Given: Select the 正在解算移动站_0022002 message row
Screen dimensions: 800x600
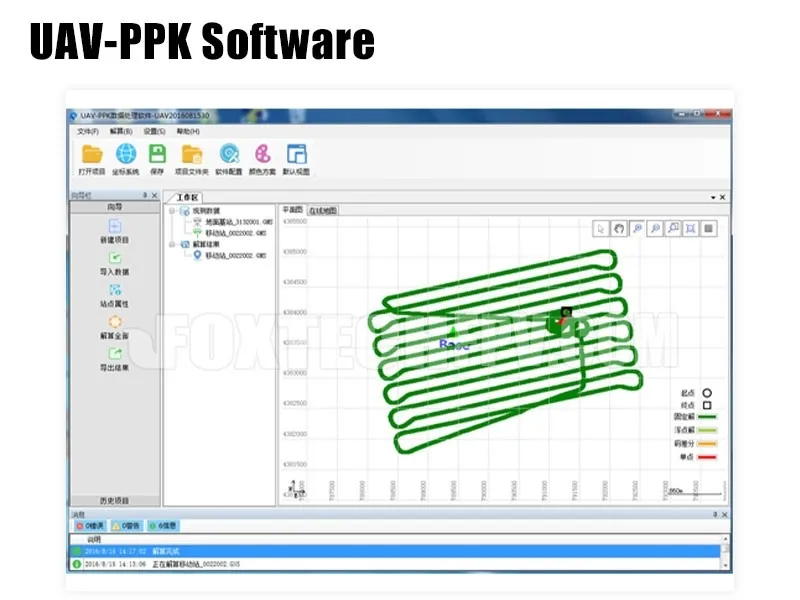Looking at the screenshot, I should pos(395,564).
